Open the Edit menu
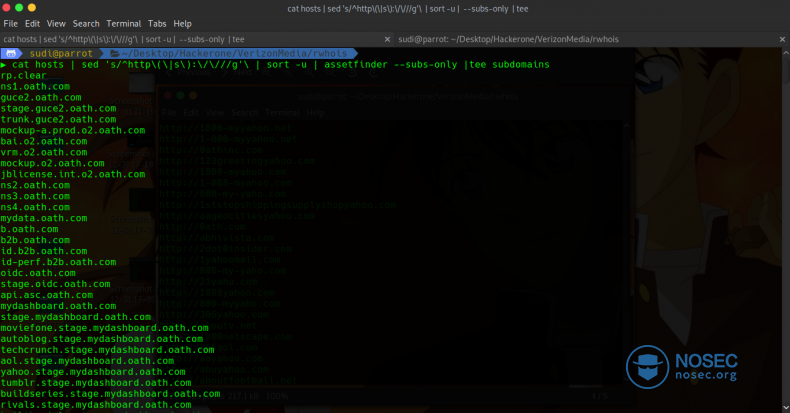 point(32,24)
